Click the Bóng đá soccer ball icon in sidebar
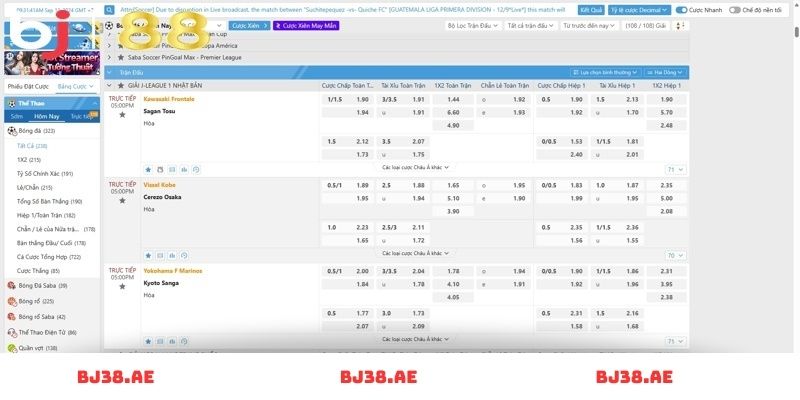 pos(12,131)
